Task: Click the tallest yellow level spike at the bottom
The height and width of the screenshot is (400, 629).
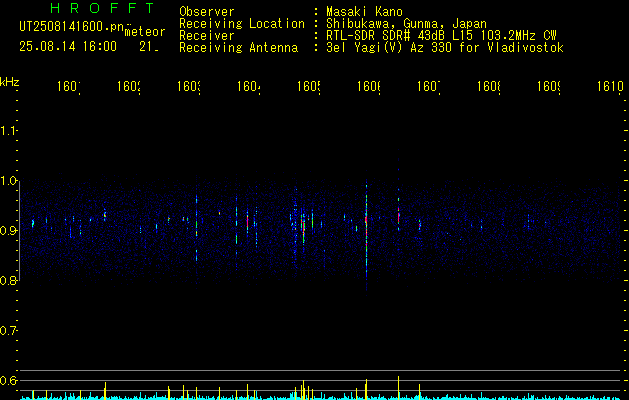Action: click(398, 388)
